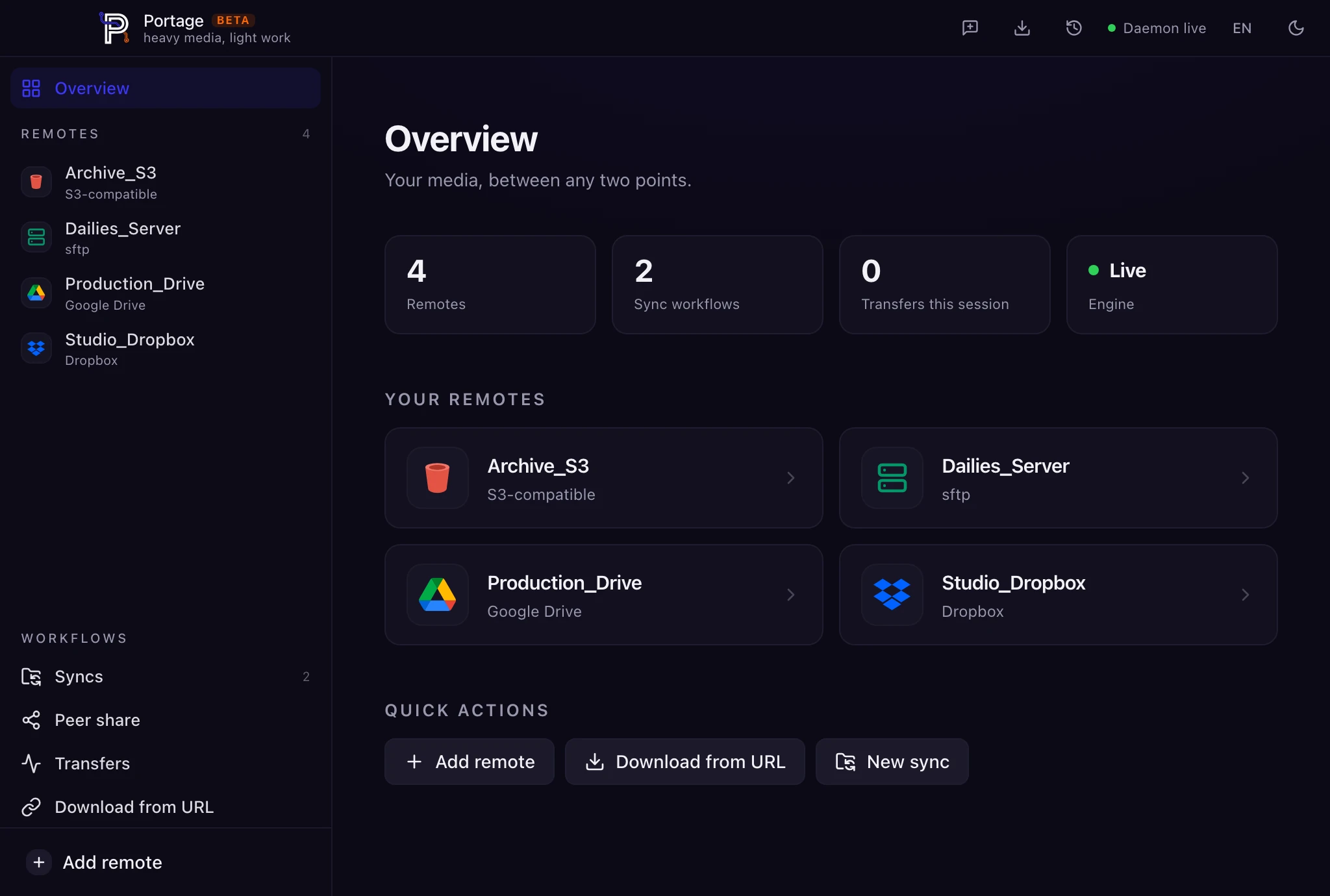
Task: Click the Transfers activity icon
Action: (x=31, y=764)
